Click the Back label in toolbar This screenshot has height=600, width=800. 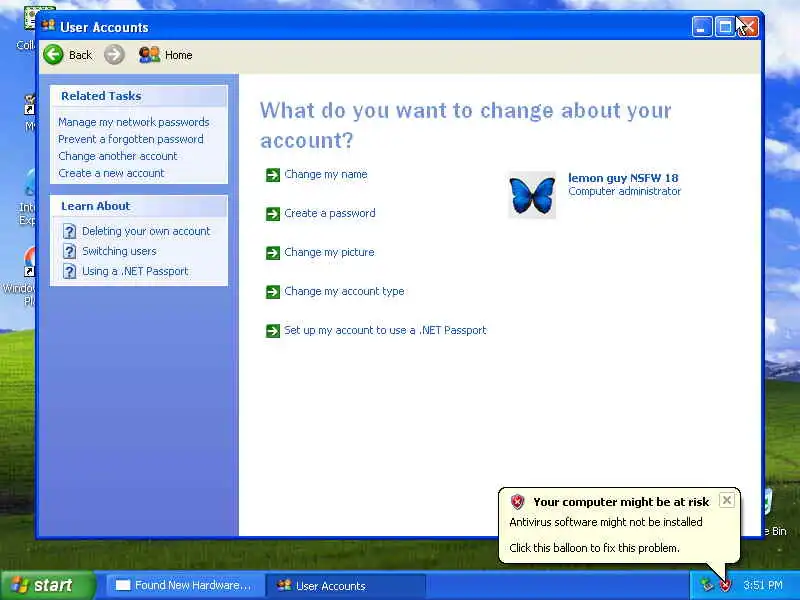[81, 55]
